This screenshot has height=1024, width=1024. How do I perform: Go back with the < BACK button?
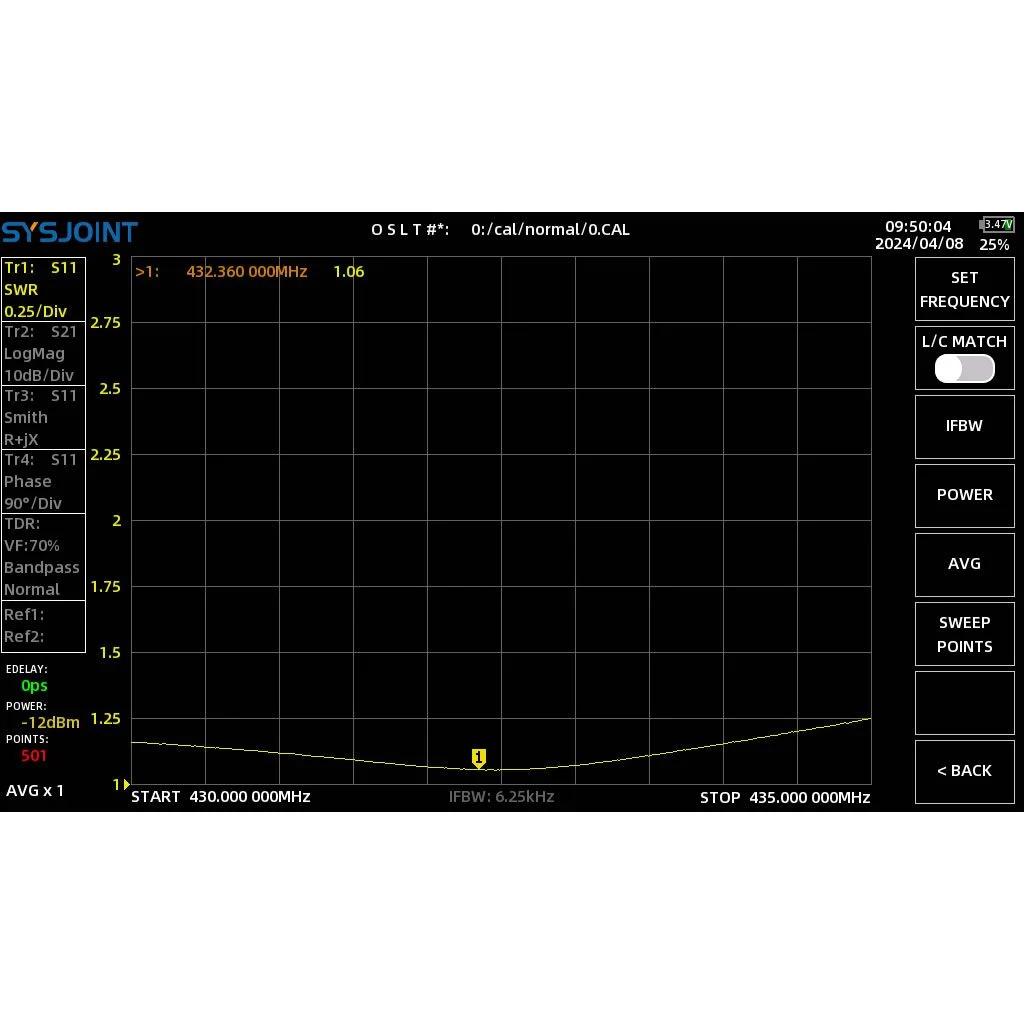click(964, 771)
